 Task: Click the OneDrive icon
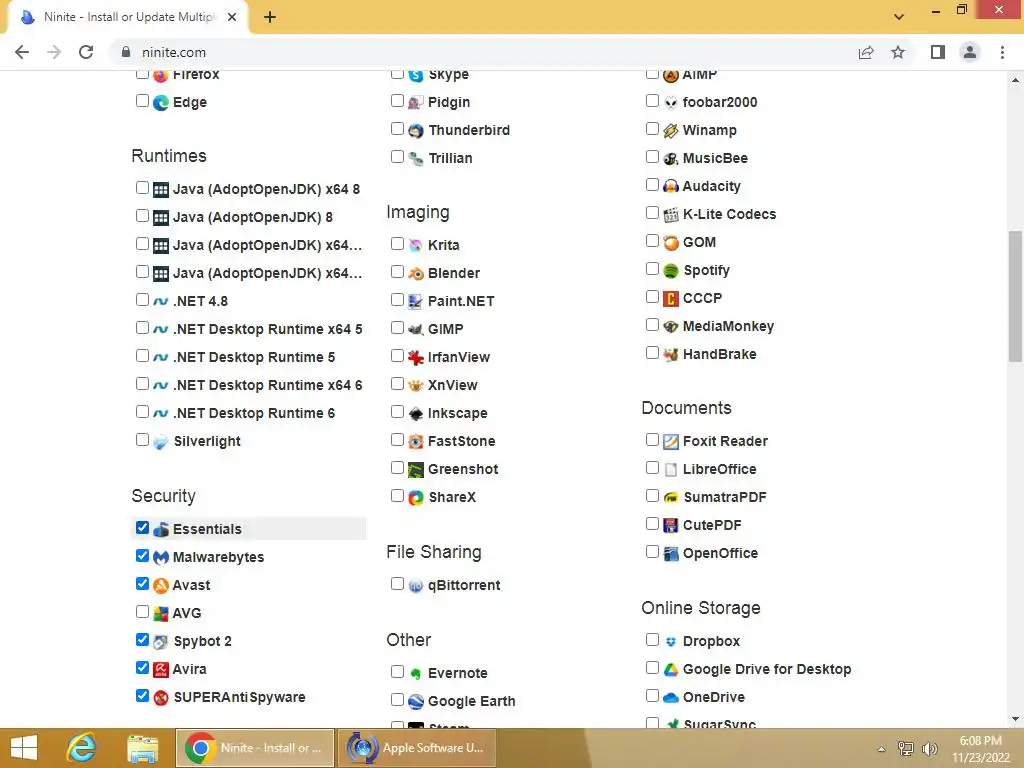pos(671,697)
